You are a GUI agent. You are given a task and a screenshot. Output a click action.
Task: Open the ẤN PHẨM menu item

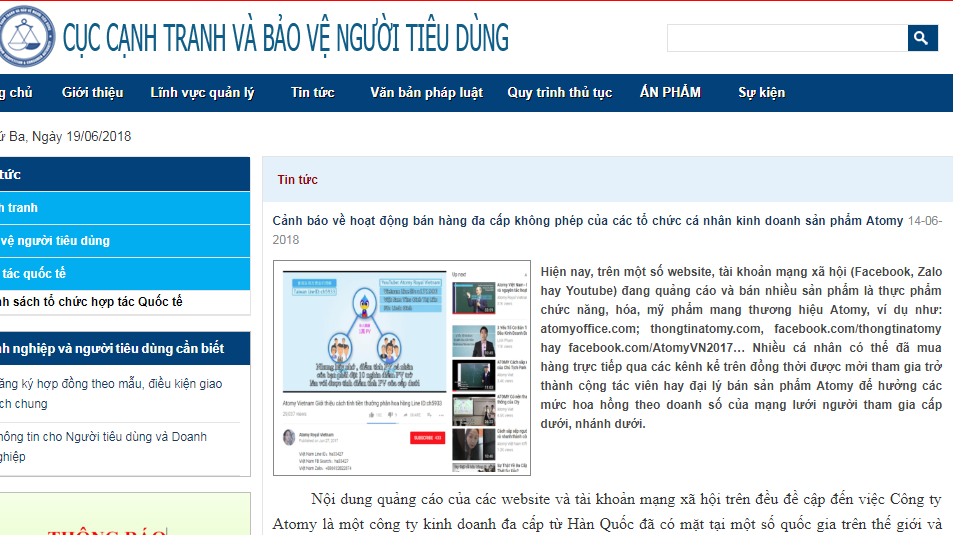(x=670, y=92)
